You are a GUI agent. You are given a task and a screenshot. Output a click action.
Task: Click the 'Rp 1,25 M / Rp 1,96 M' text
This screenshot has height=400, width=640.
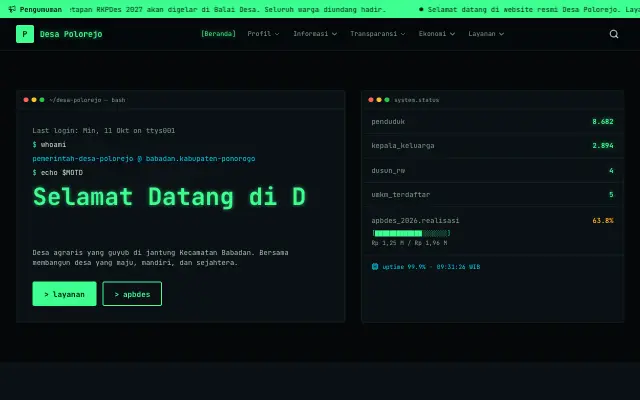click(x=409, y=243)
